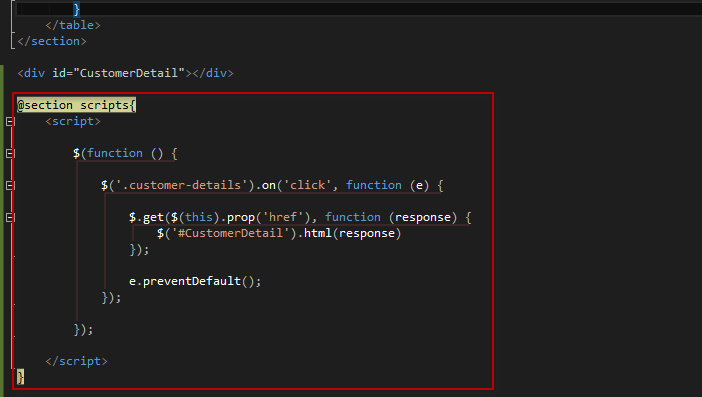Collapse the $(function () block

(x=9, y=154)
